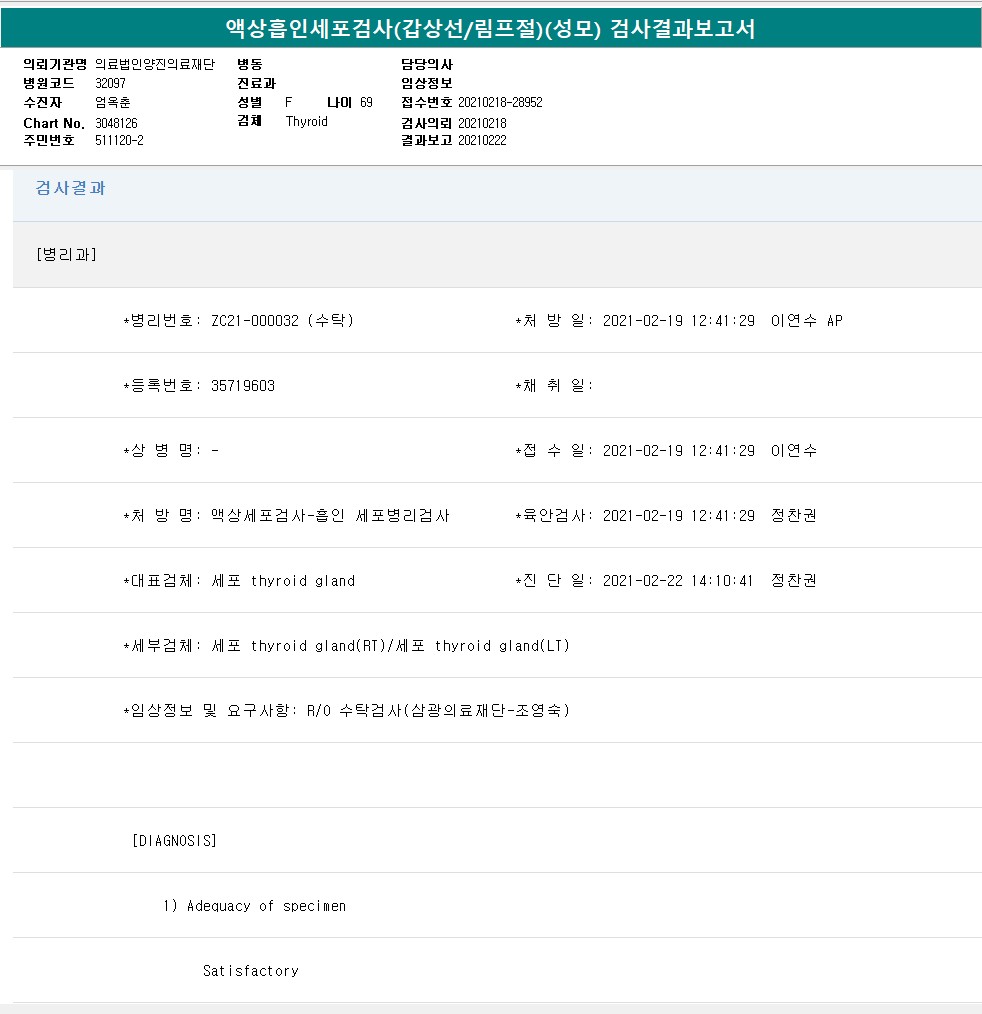The image size is (982, 1014).
Task: Select the [DIAGNOSIS] heading
Action: point(174,841)
